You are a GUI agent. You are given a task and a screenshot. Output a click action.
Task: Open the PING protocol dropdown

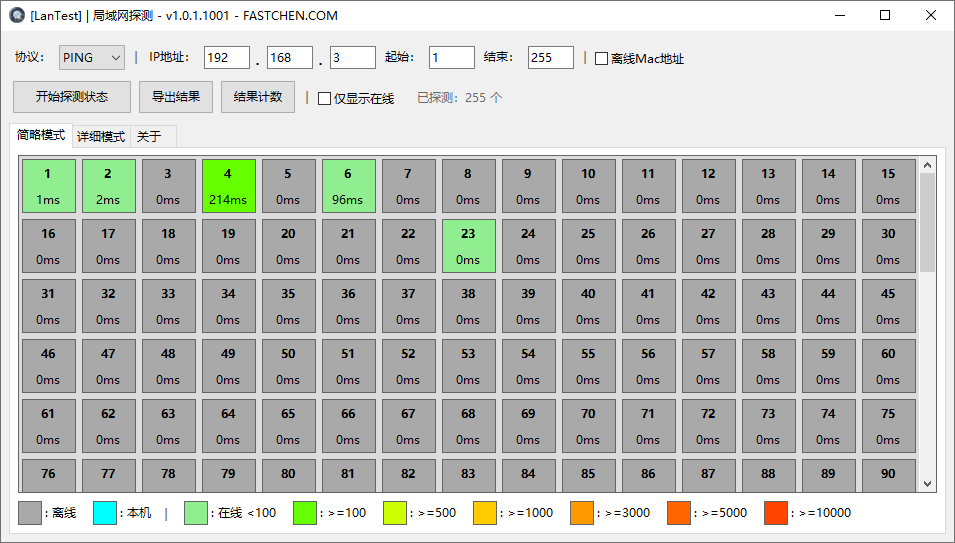point(91,58)
